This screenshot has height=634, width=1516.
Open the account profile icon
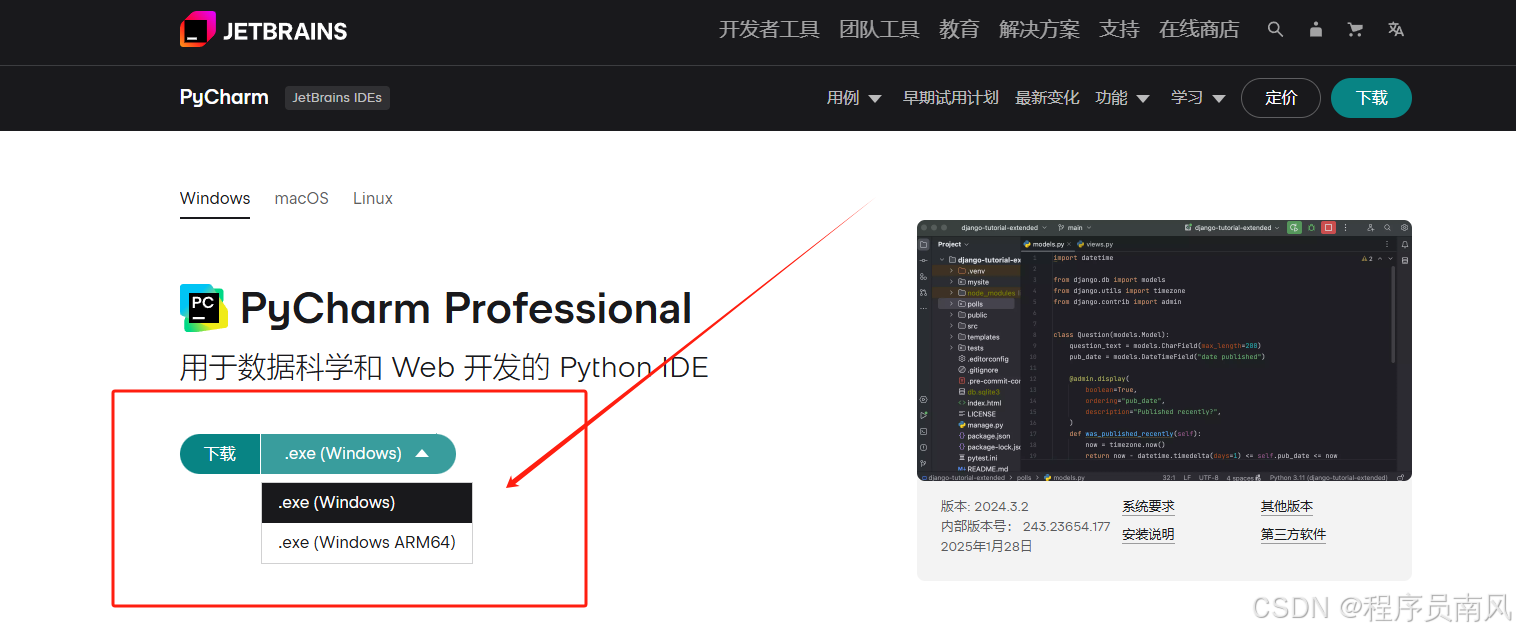(1316, 30)
